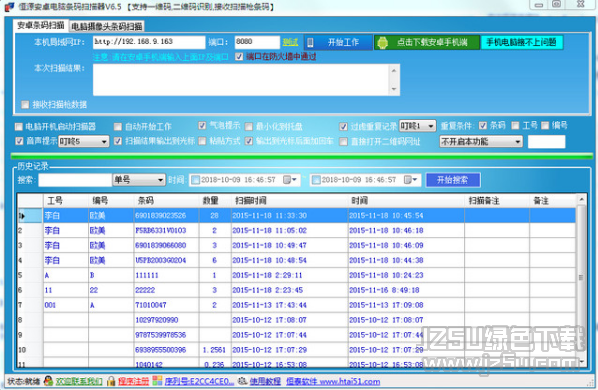
Task: Click the history table scrollbar thumb
Action: coord(581,278)
